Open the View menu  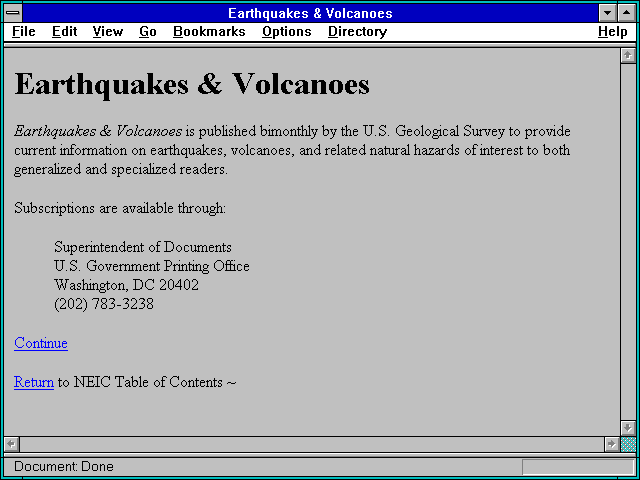[108, 32]
